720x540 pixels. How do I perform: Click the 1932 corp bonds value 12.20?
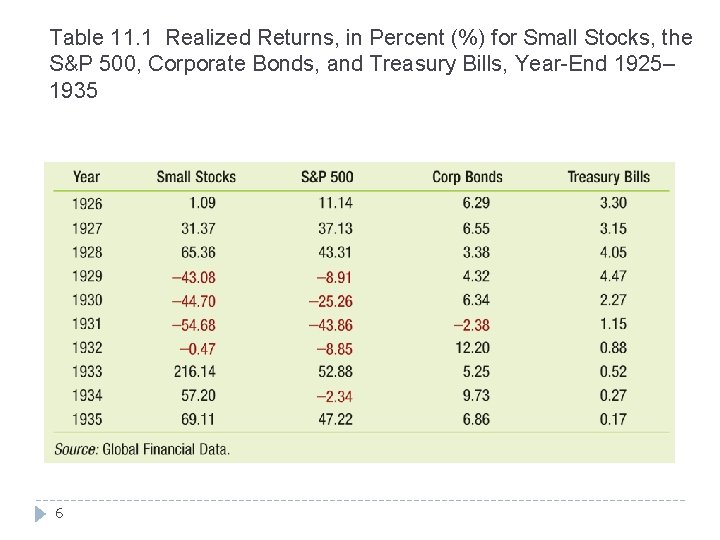point(471,348)
